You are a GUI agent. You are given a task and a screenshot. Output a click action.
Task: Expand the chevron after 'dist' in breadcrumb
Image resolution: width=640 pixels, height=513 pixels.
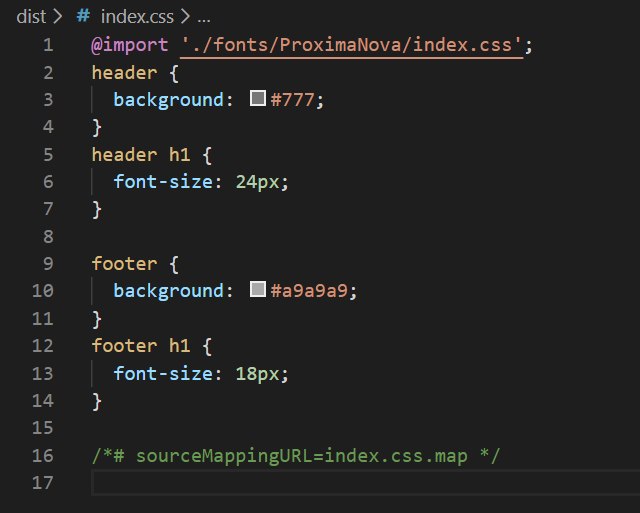pos(58,17)
